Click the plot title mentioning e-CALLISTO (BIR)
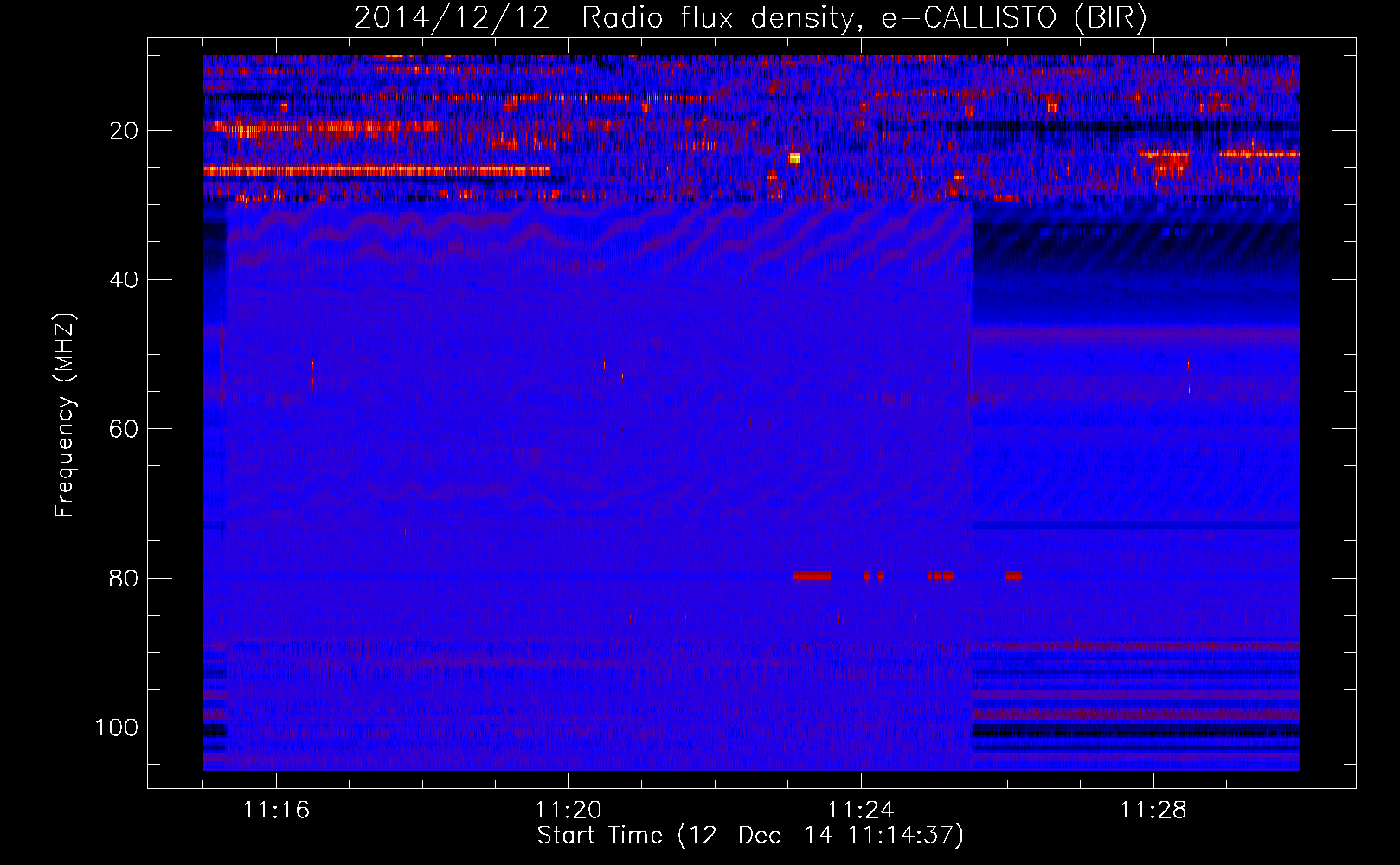Image resolution: width=1400 pixels, height=865 pixels. coord(750,18)
